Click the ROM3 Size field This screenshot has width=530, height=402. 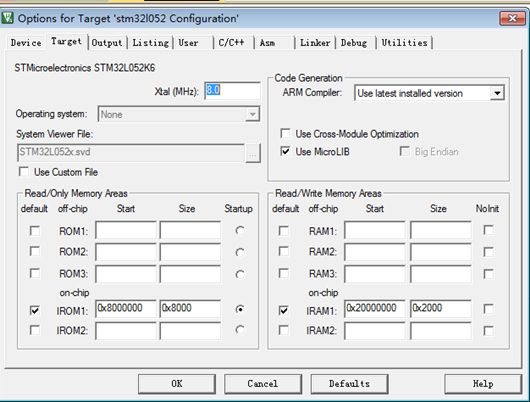(190, 274)
